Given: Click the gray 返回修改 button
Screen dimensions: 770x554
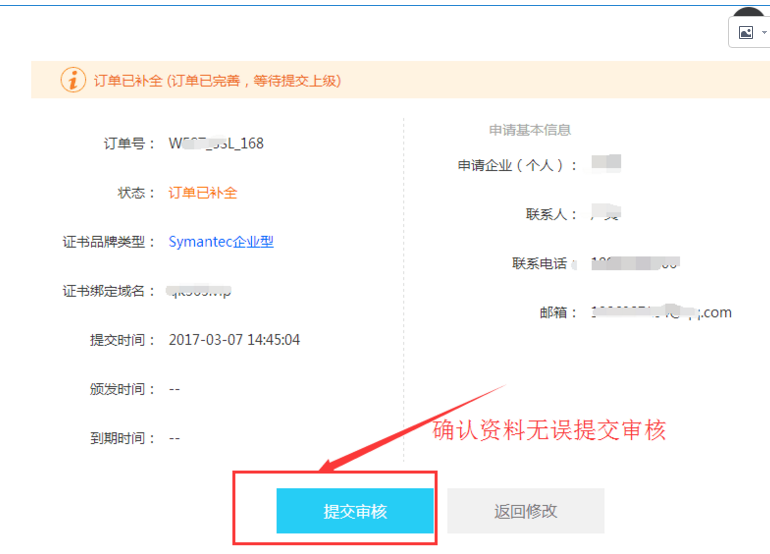Looking at the screenshot, I should [x=525, y=511].
